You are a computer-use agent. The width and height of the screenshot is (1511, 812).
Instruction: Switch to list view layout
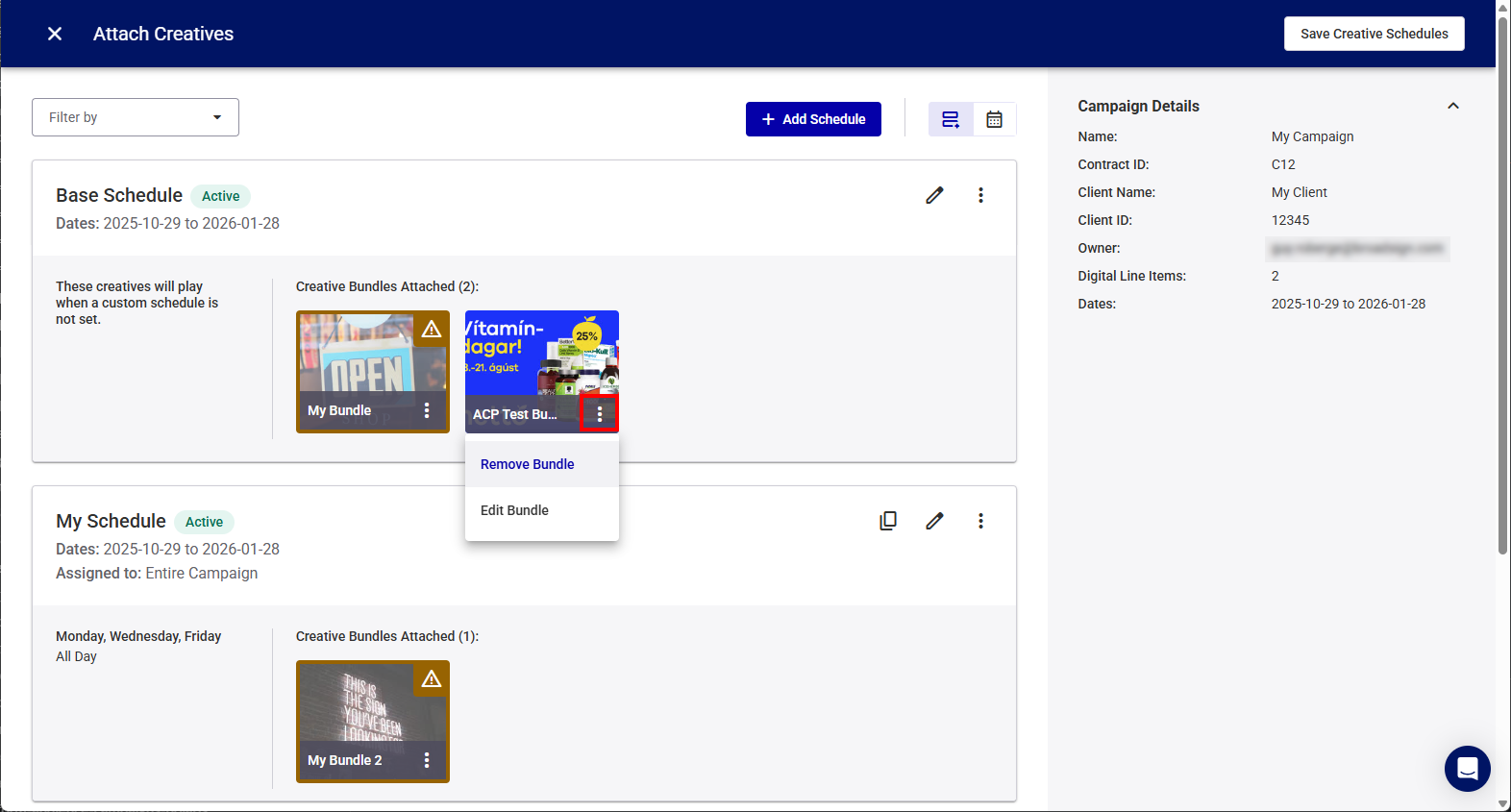[951, 119]
